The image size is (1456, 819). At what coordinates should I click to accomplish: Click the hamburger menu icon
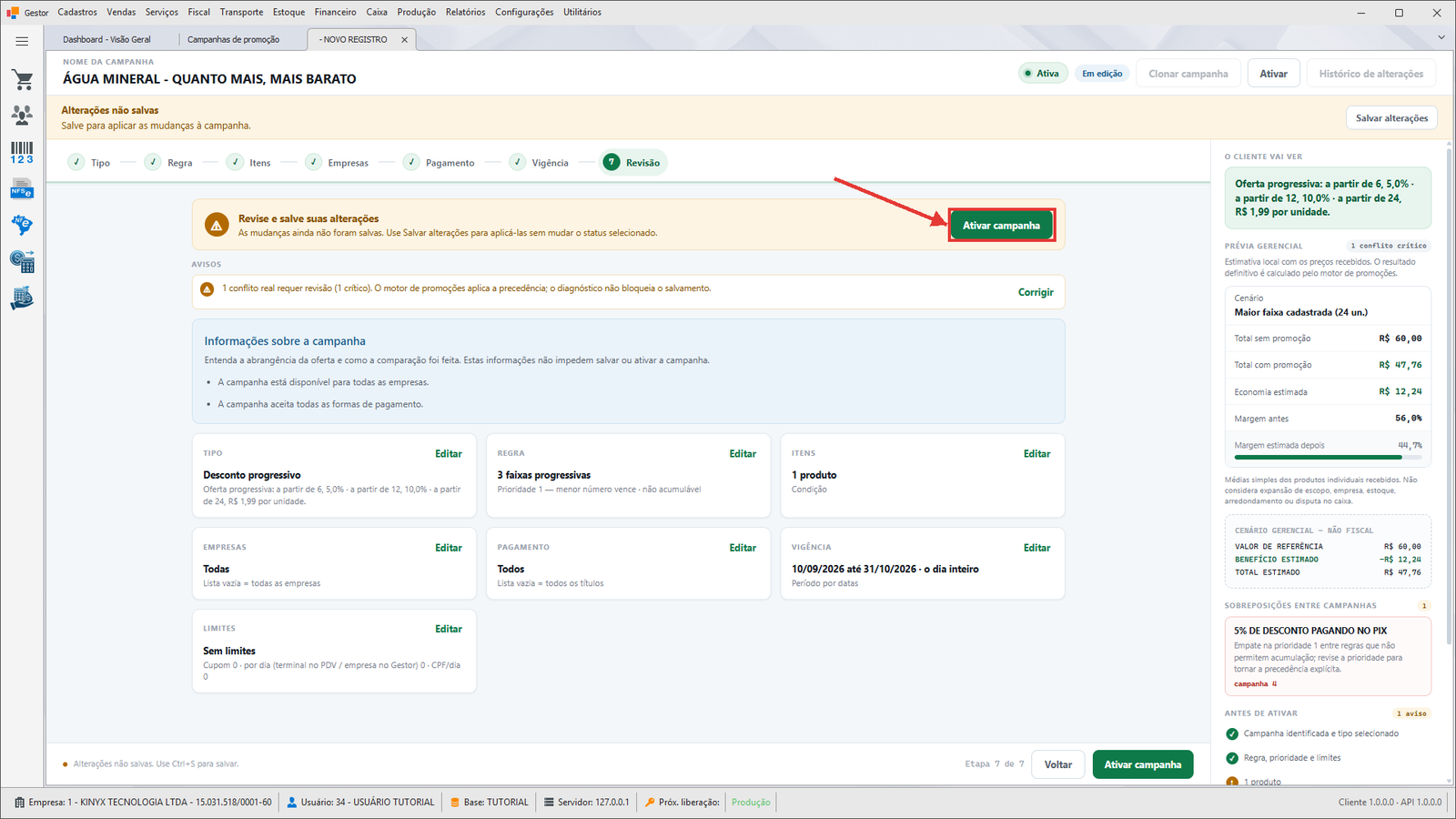coord(22,41)
